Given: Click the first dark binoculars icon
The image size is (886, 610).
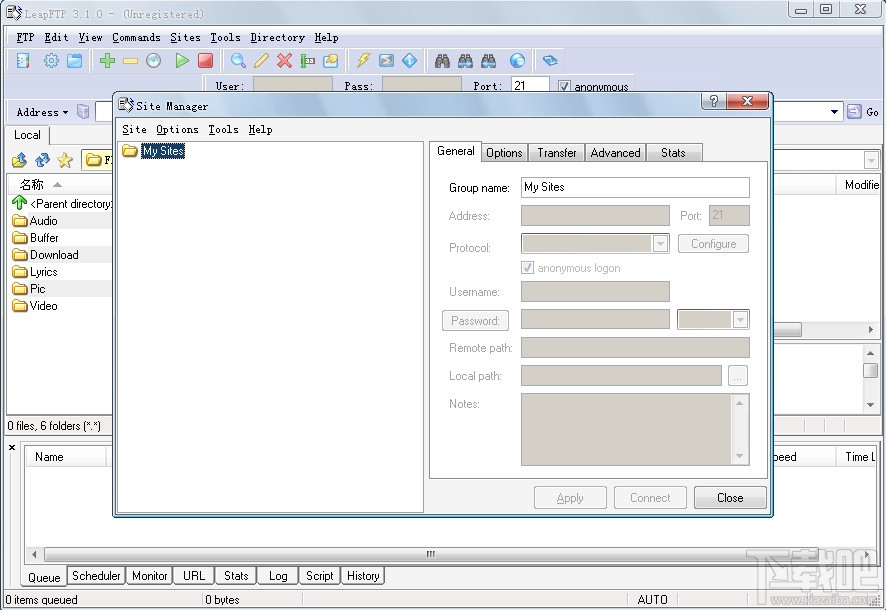Looking at the screenshot, I should coord(442,60).
